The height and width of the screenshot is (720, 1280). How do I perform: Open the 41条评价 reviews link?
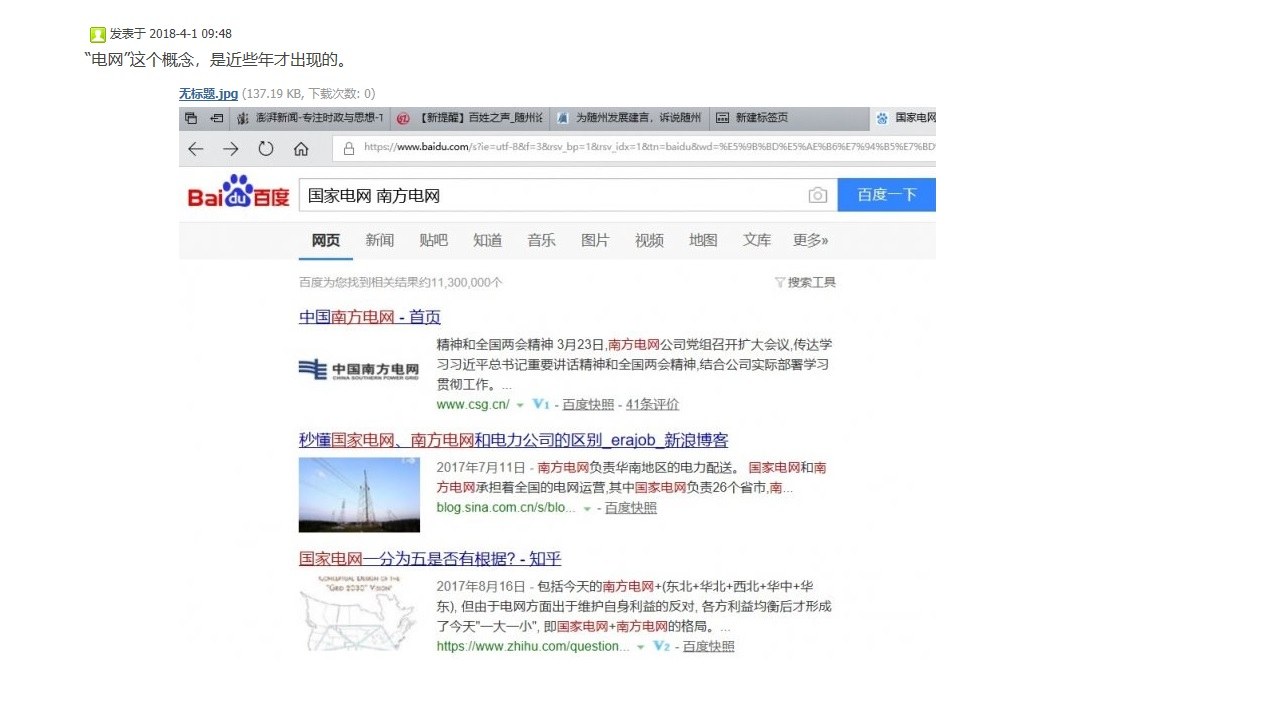point(653,404)
